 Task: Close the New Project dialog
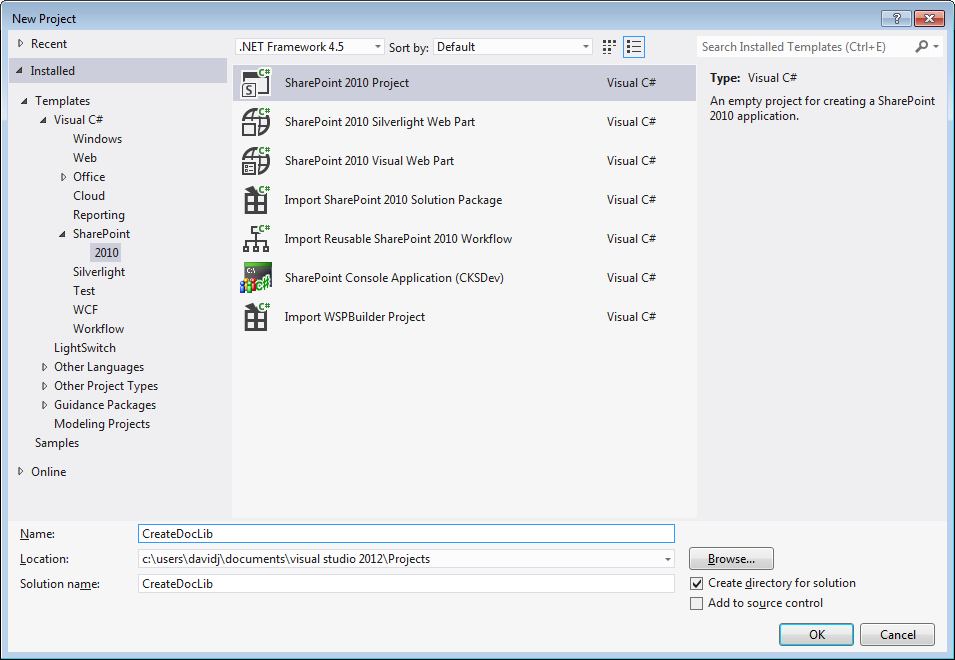(929, 18)
